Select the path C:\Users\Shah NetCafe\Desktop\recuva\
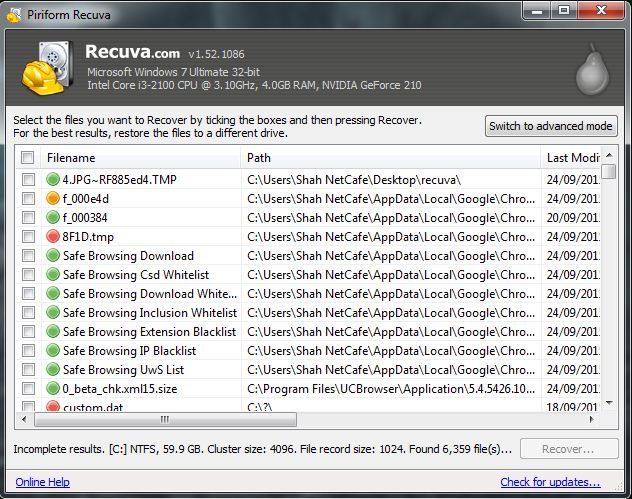 click(354, 179)
